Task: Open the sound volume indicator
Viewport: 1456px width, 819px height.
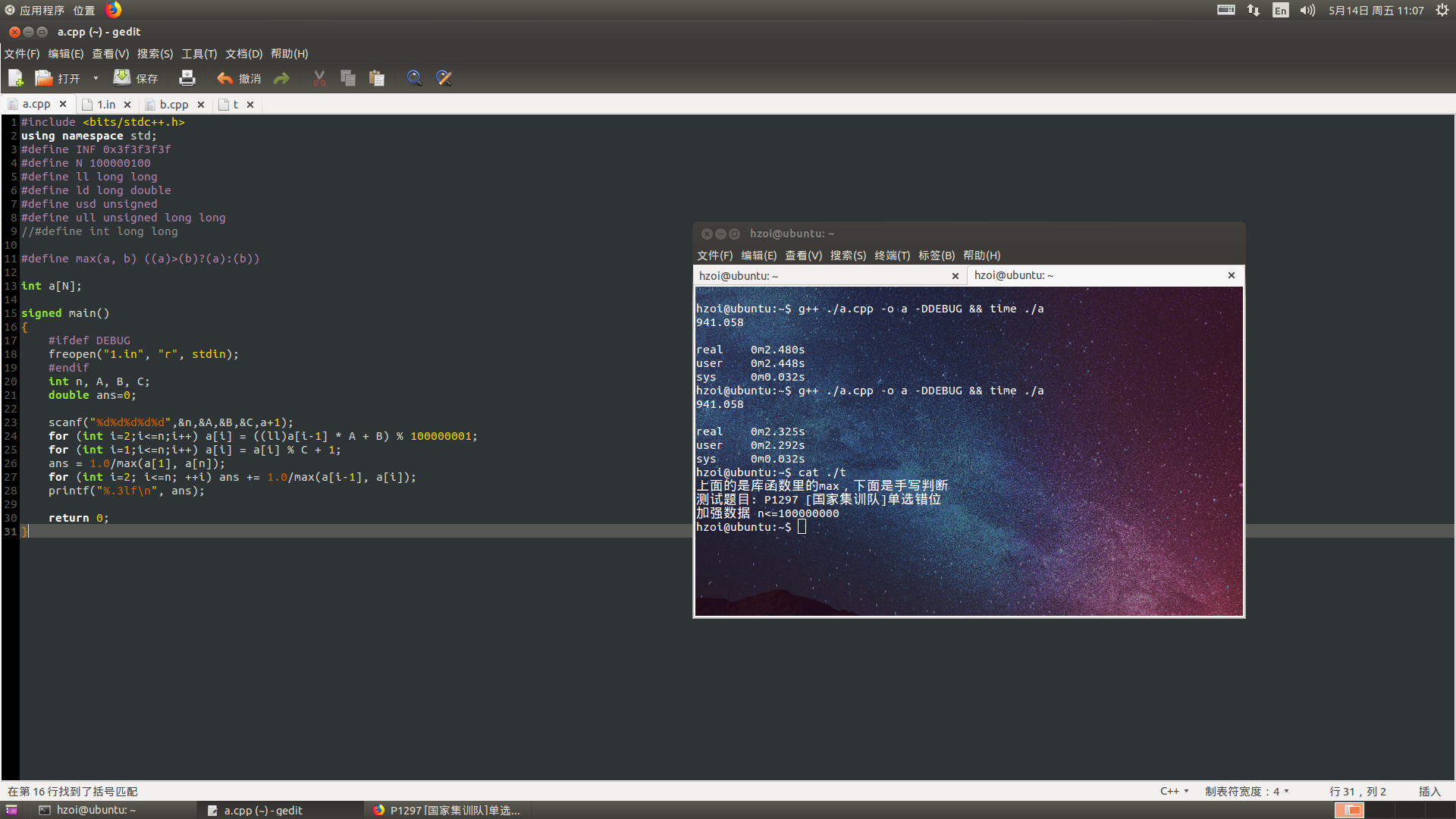Action: click(x=1307, y=10)
